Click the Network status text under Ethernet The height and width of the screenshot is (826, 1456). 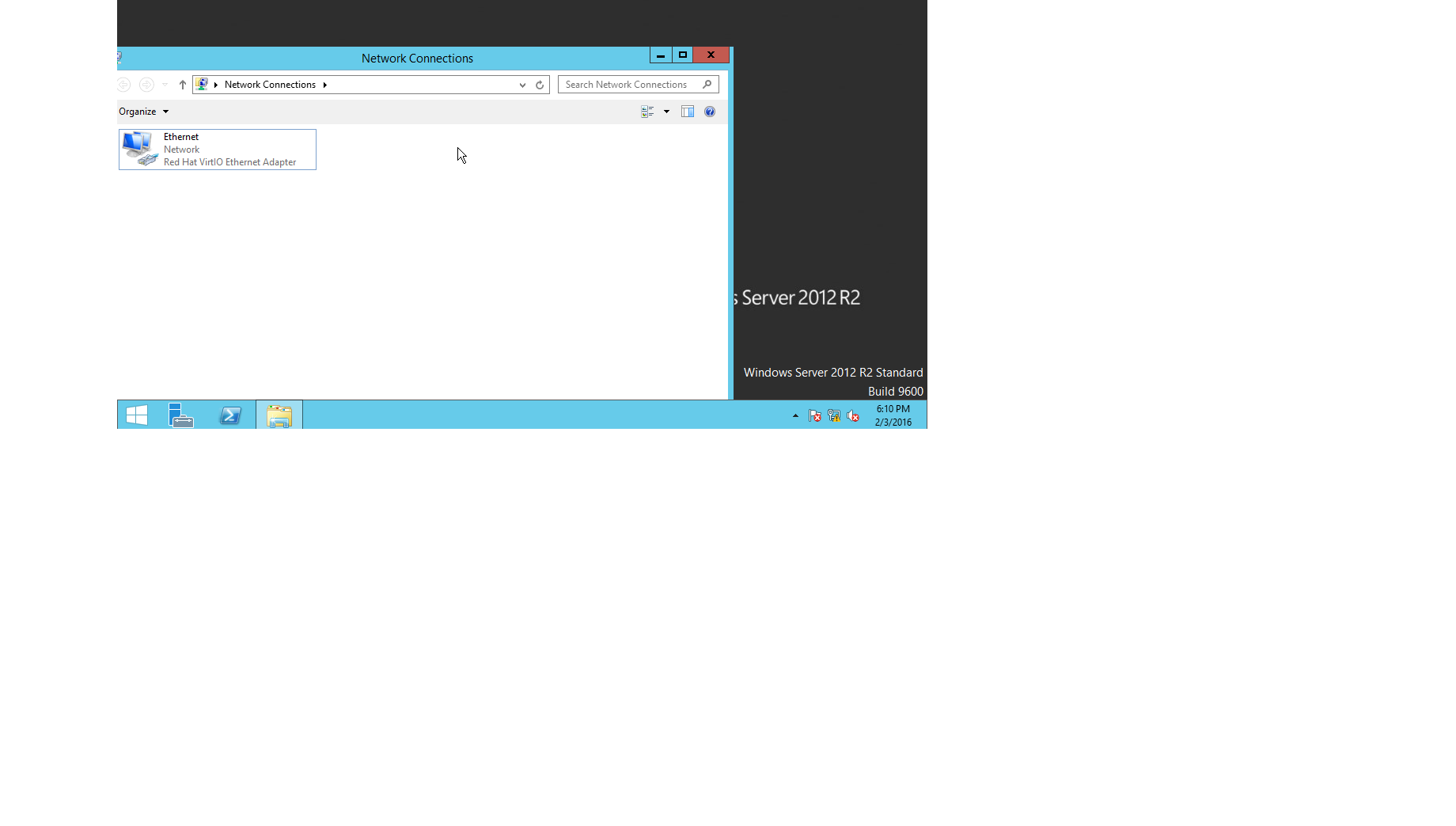181,150
